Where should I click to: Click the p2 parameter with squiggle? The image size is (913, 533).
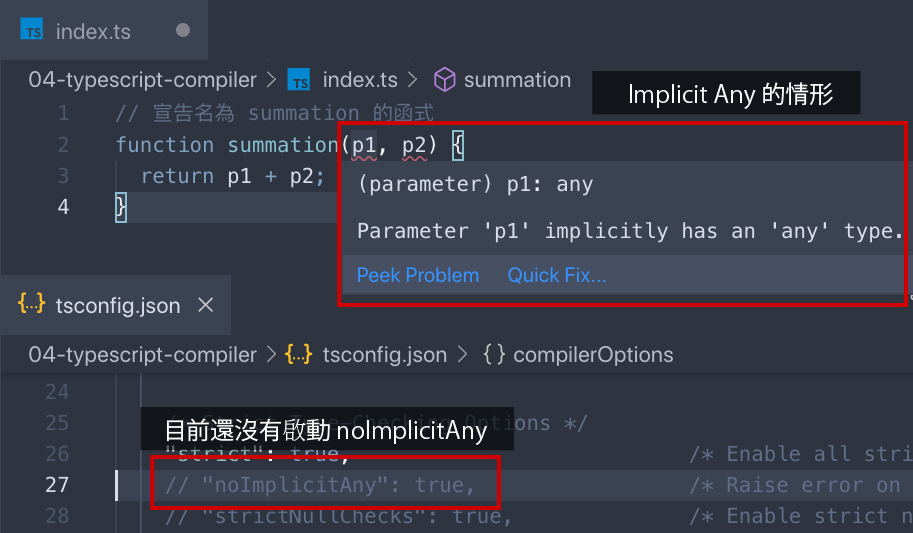(x=414, y=146)
